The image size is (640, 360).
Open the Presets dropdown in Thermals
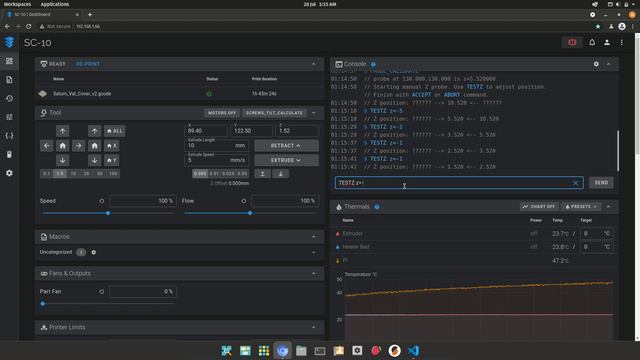coord(581,207)
